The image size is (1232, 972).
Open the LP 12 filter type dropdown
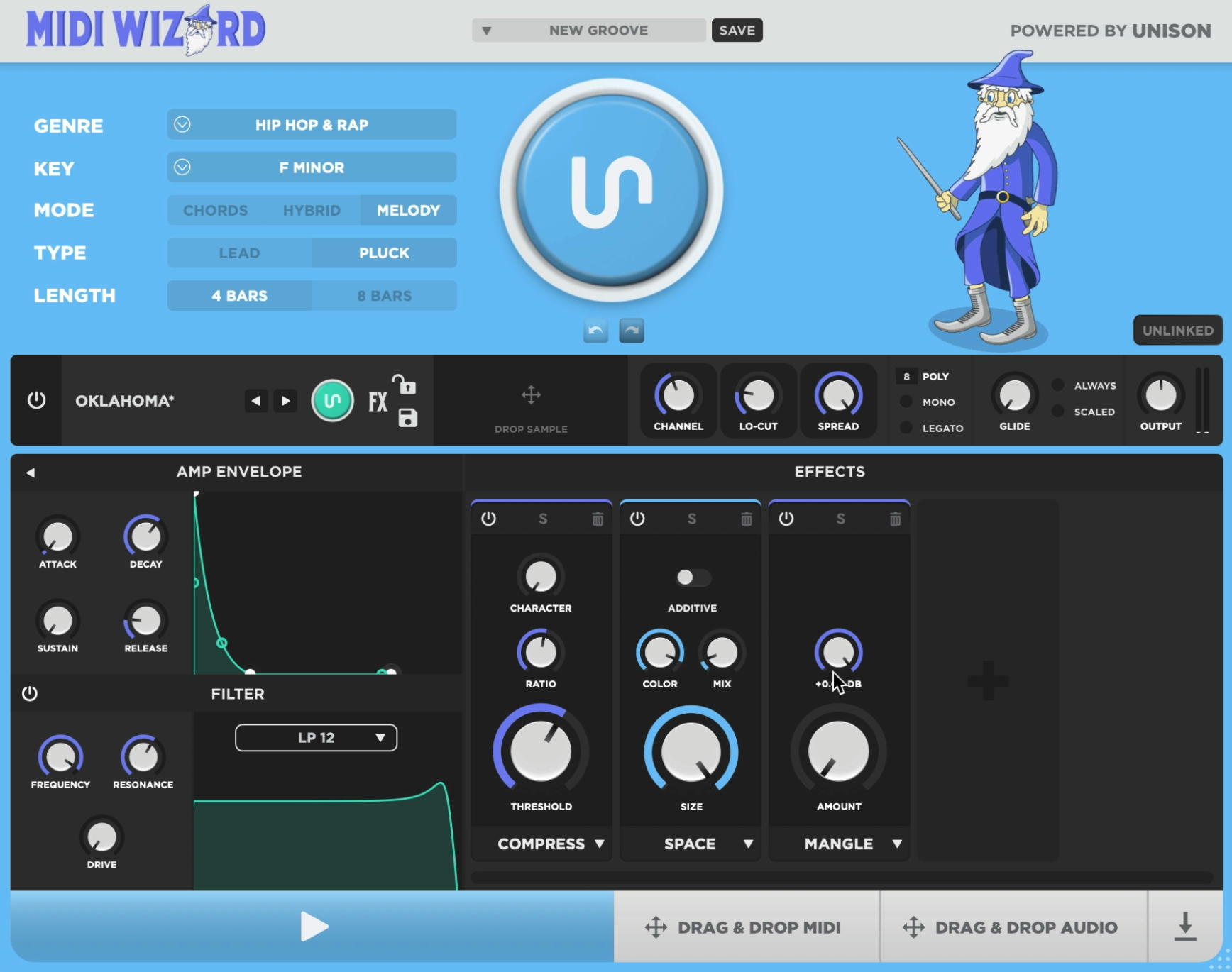(316, 738)
